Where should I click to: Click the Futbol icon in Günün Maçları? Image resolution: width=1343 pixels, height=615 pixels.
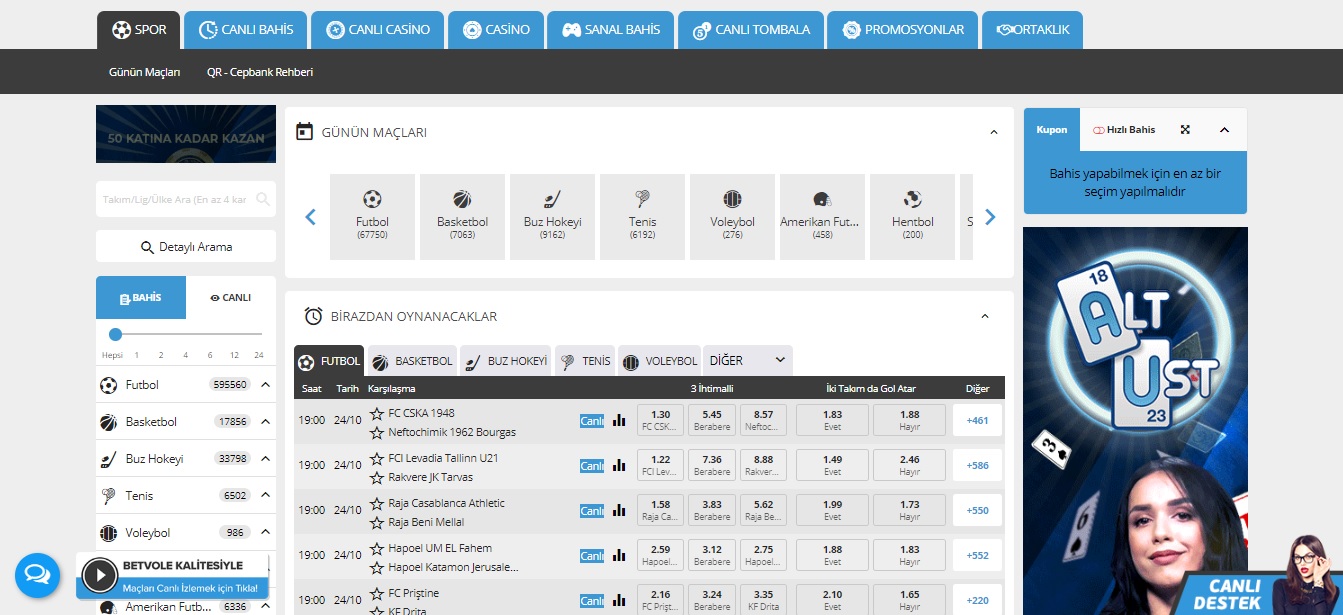click(x=372, y=199)
